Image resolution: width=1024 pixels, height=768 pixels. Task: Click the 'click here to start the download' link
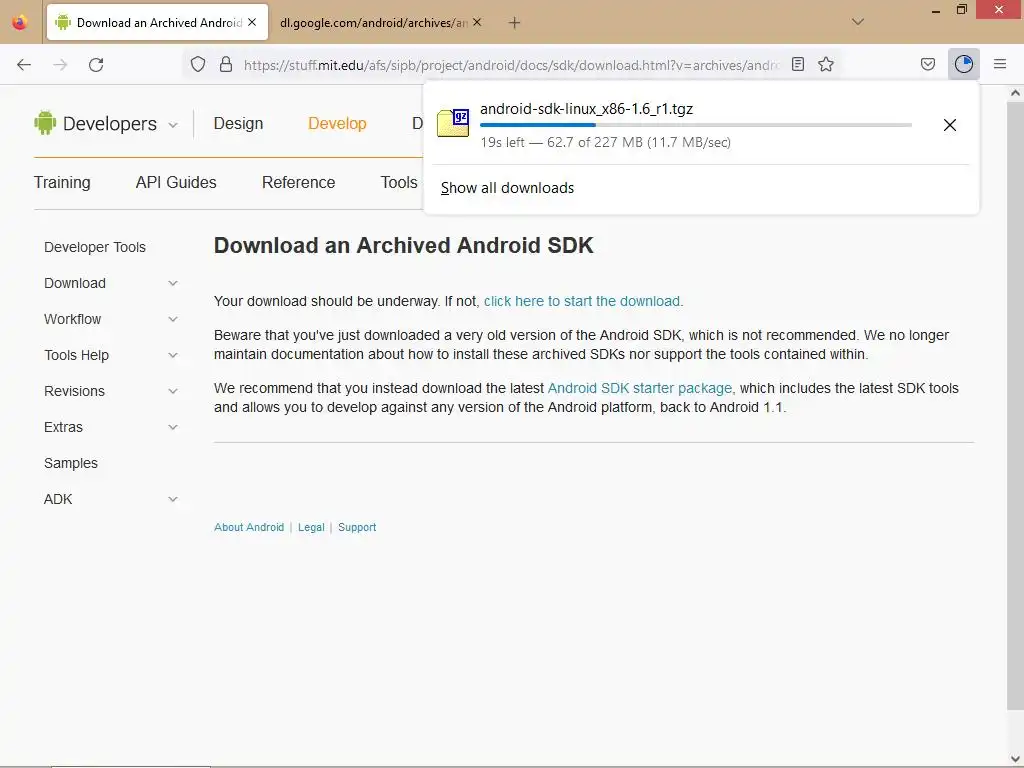coord(582,301)
